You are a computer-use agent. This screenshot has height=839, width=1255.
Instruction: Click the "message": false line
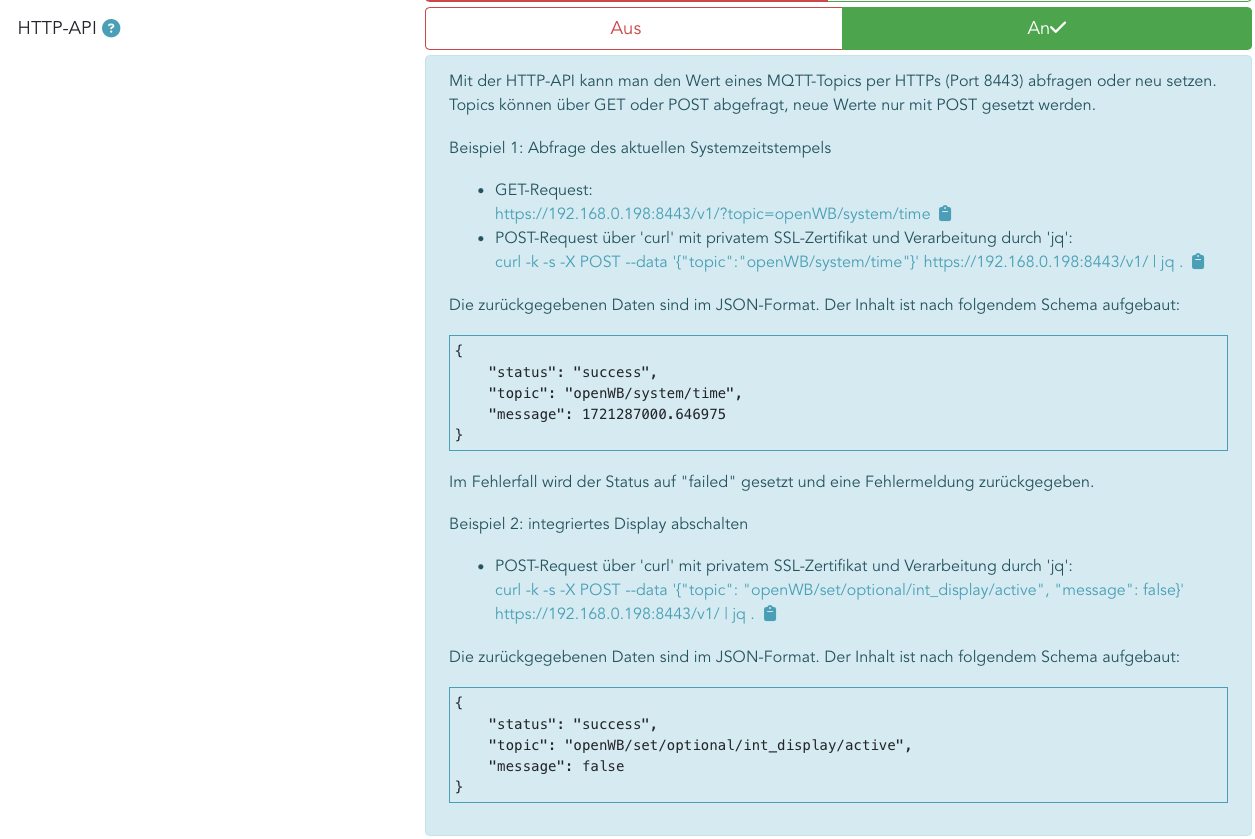pos(555,766)
